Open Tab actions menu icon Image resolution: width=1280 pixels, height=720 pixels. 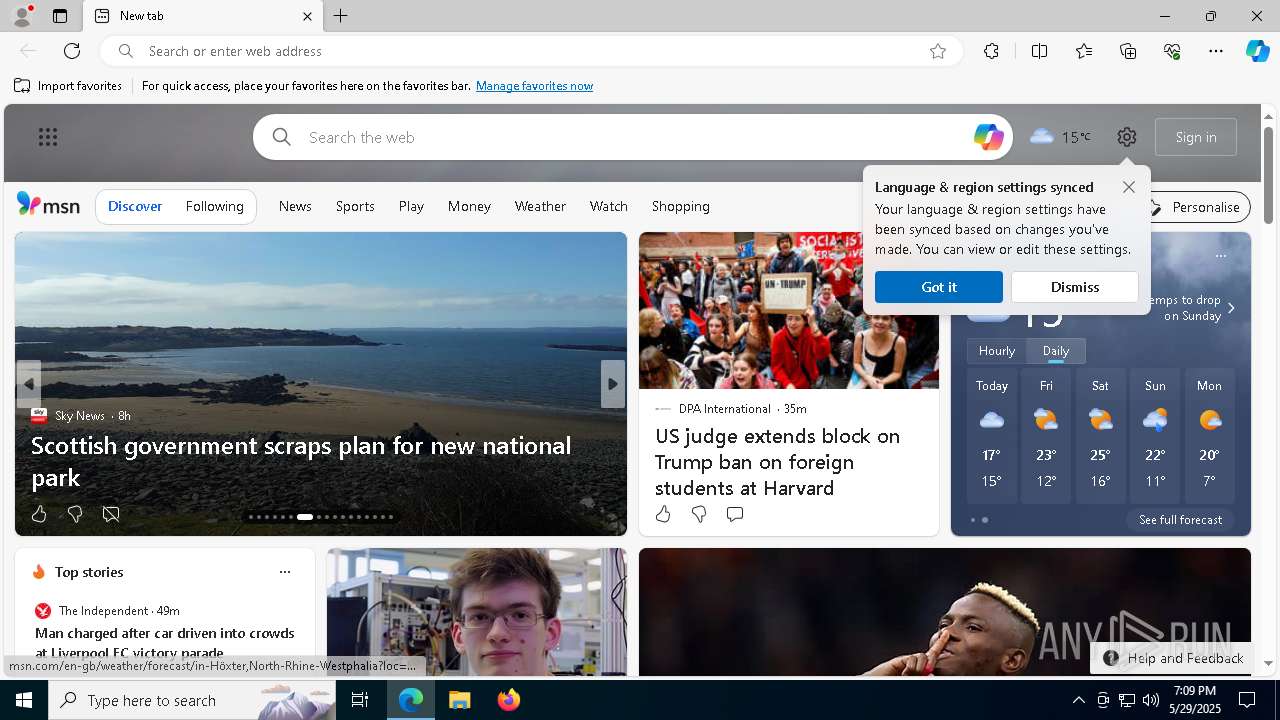pyautogui.click(x=60, y=16)
